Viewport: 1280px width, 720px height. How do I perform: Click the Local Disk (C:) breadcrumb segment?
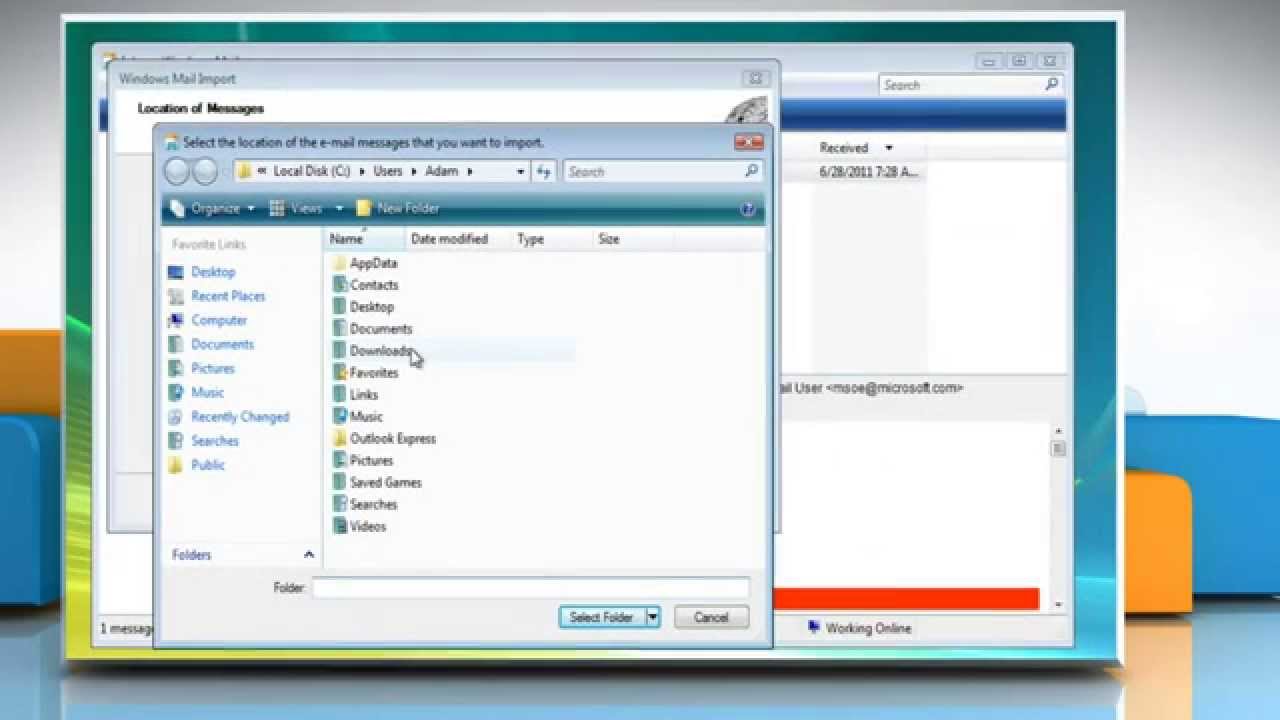312,171
